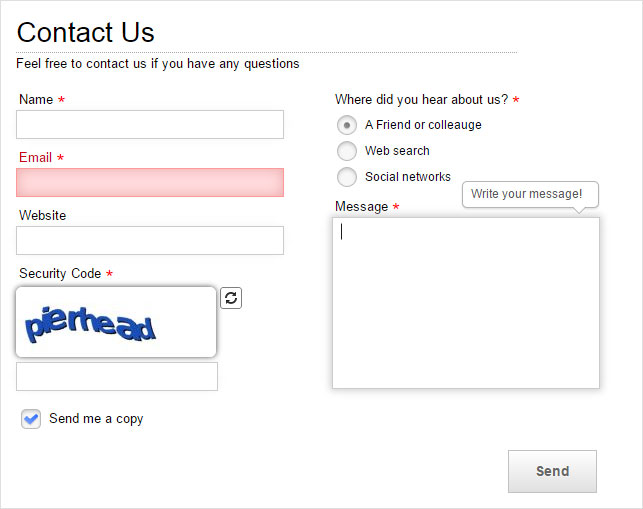Select the 'A Friend or colleauge' radio button
Viewport: 643px width, 509px height.
click(347, 125)
